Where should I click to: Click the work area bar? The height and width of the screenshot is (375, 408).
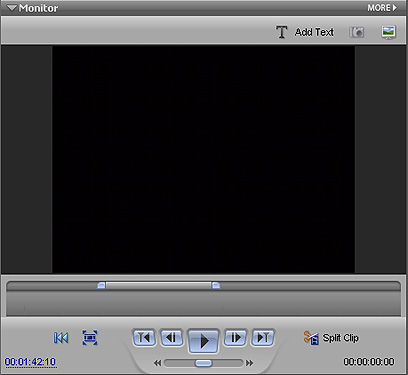coord(159,285)
